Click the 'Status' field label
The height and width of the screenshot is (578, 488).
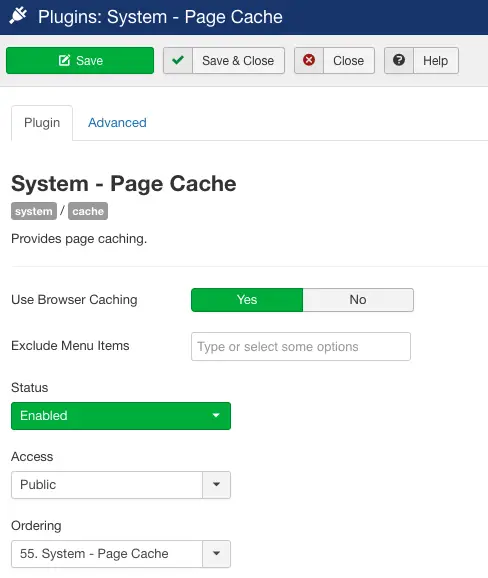tap(29, 387)
